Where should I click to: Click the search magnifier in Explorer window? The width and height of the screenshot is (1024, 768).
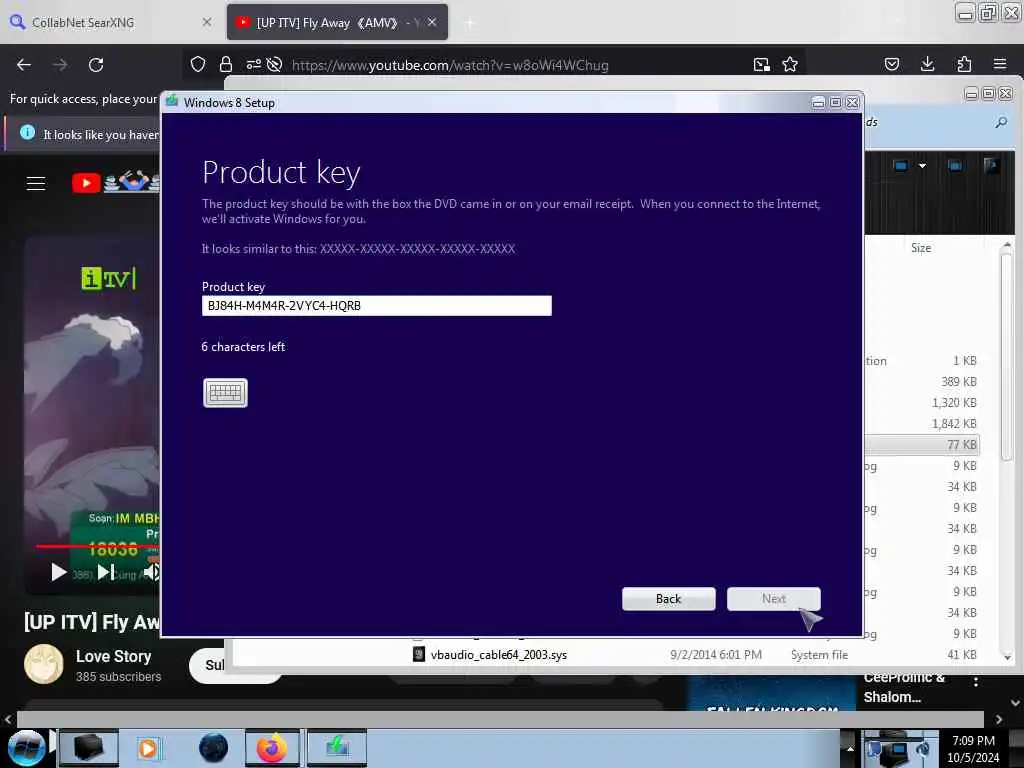click(x=1000, y=122)
